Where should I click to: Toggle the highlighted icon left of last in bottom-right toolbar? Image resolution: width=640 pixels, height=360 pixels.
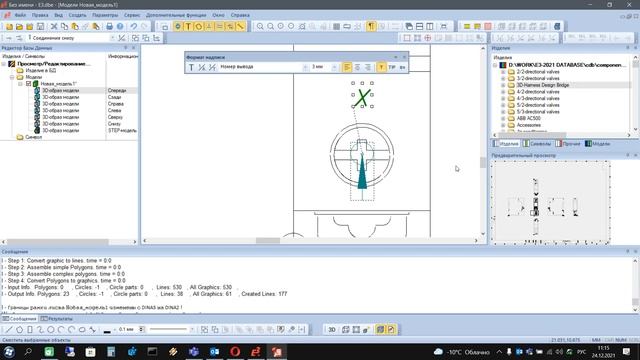tap(380, 329)
